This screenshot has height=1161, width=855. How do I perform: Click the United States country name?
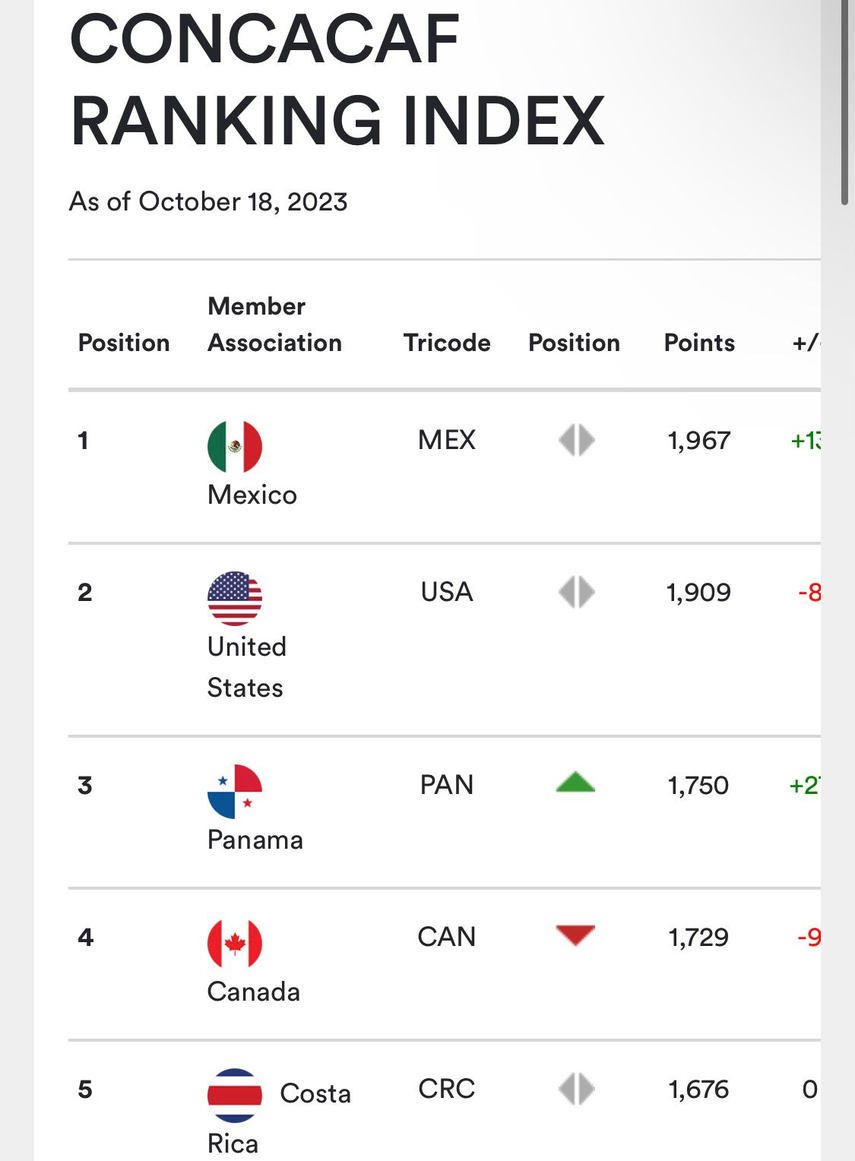point(246,667)
